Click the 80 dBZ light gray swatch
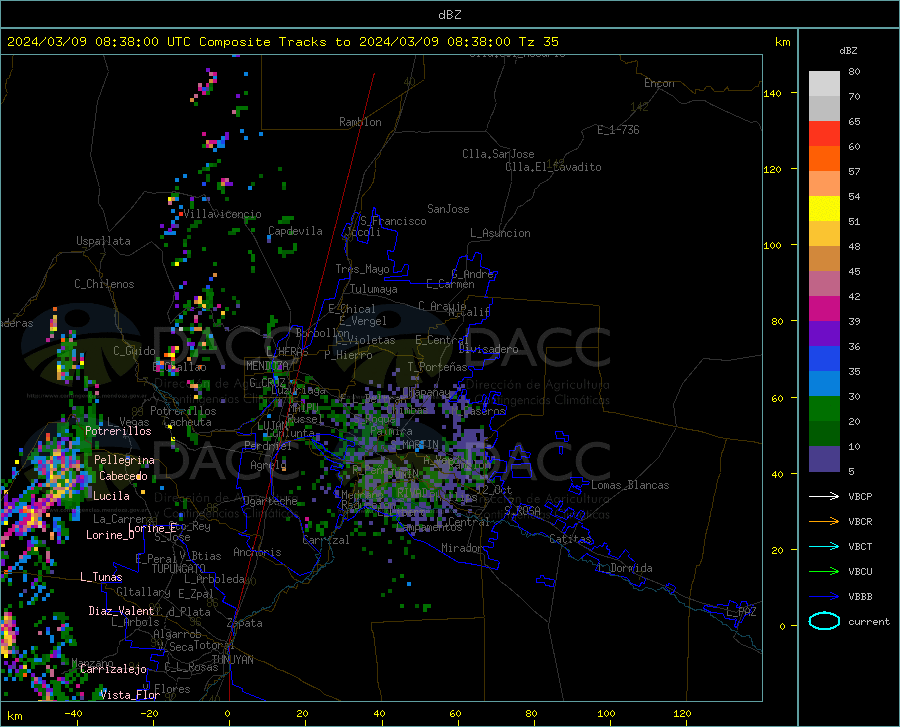900x727 pixels. tap(824, 83)
